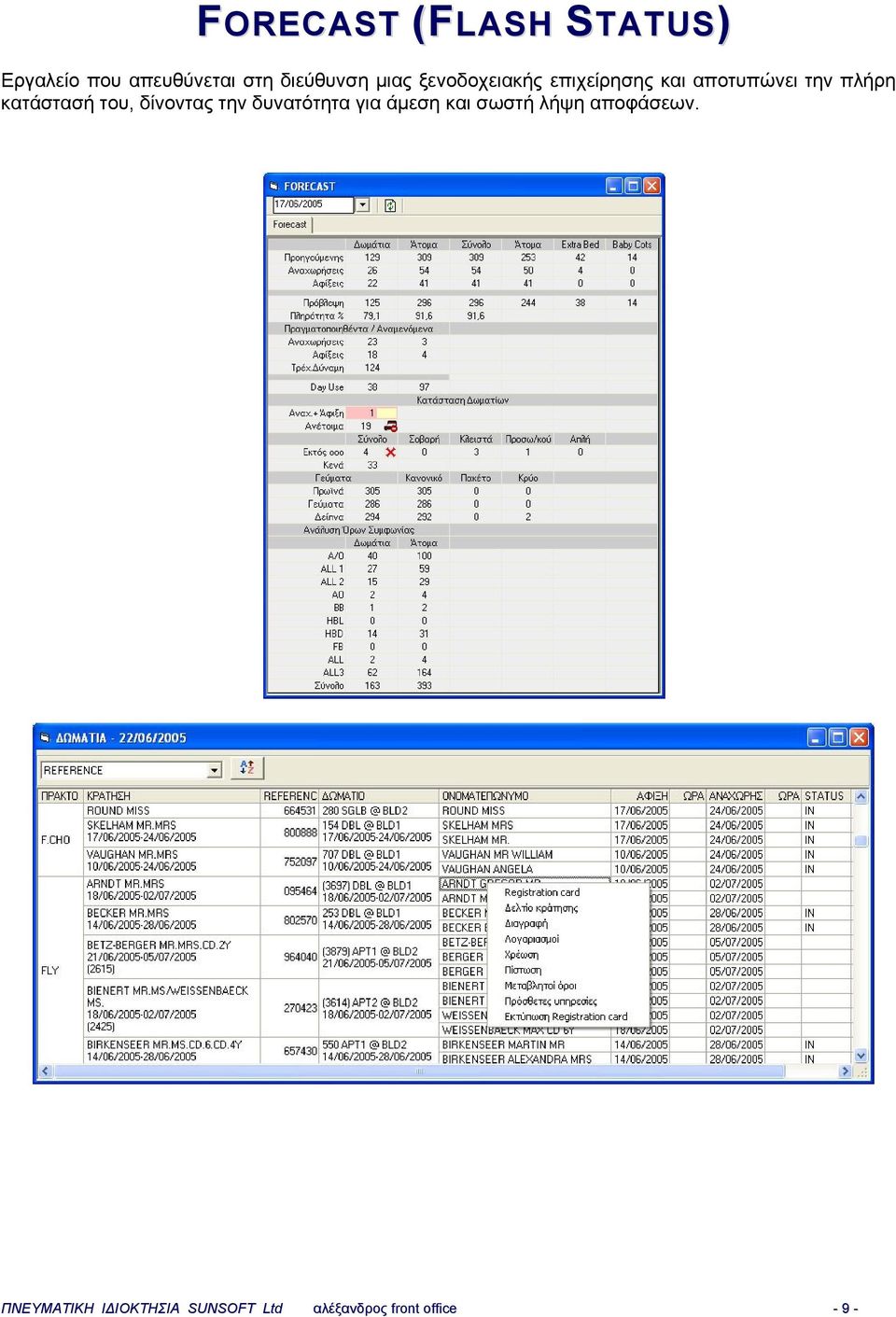This screenshot has height=1317, width=896.
Task: Click the Baby Cots column header in Forecast
Action: tap(632, 245)
